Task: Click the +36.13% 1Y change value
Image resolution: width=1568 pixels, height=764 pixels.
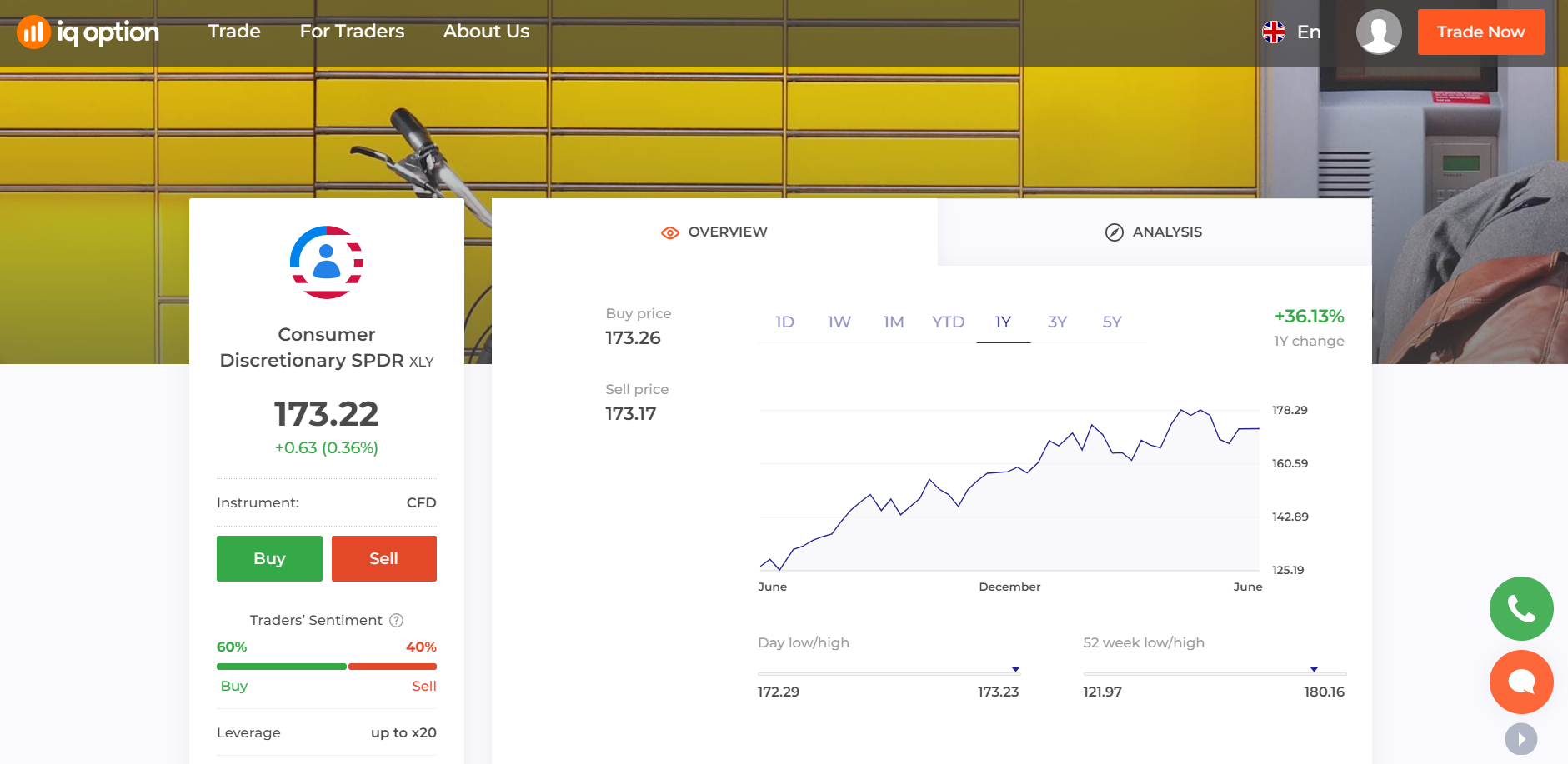Action: pos(1309,317)
